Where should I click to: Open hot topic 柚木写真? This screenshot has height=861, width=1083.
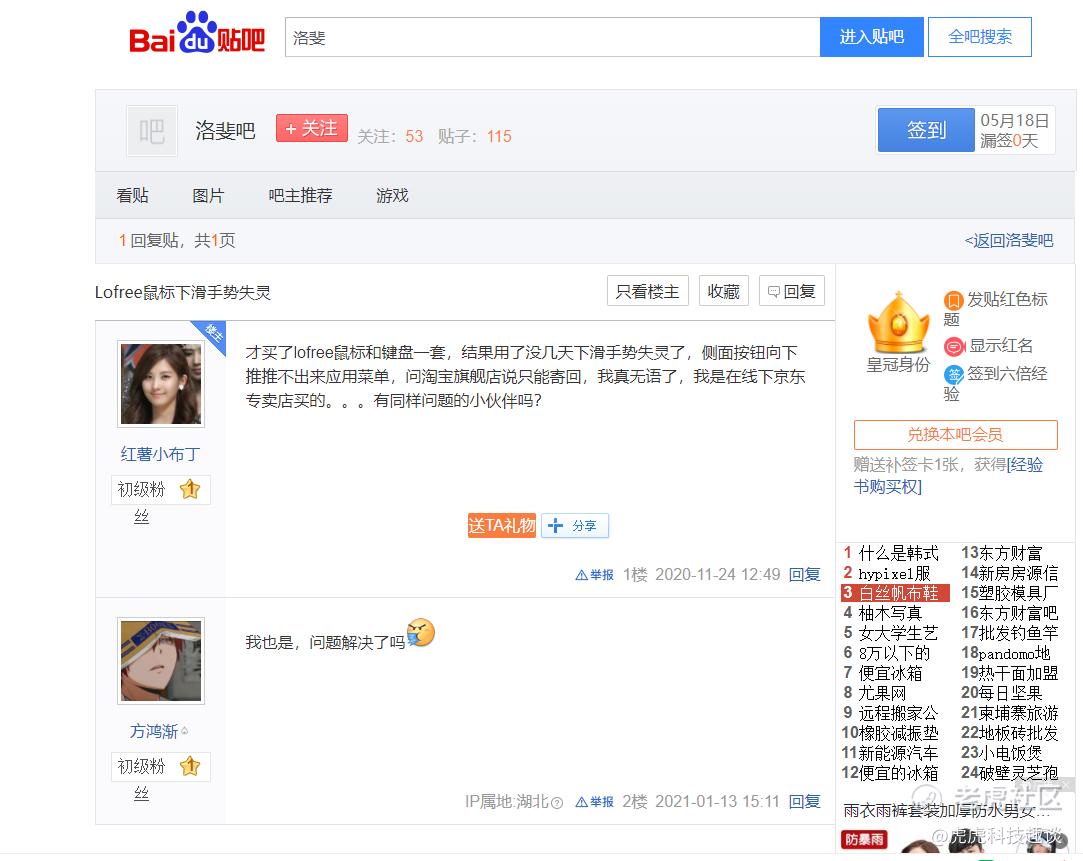coord(890,613)
